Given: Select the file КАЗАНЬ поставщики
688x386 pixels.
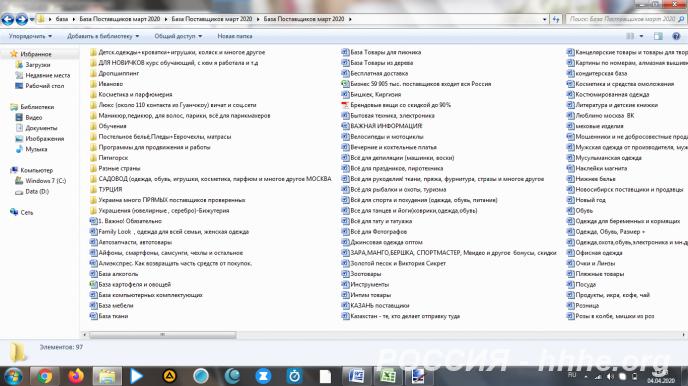Looking at the screenshot, I should (x=380, y=306).
